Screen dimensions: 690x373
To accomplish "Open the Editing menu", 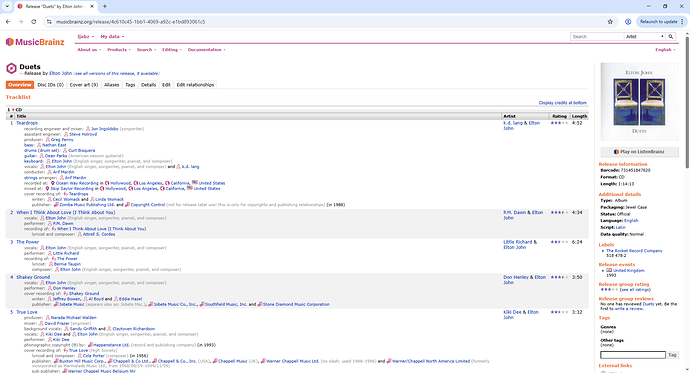I will tap(172, 50).
